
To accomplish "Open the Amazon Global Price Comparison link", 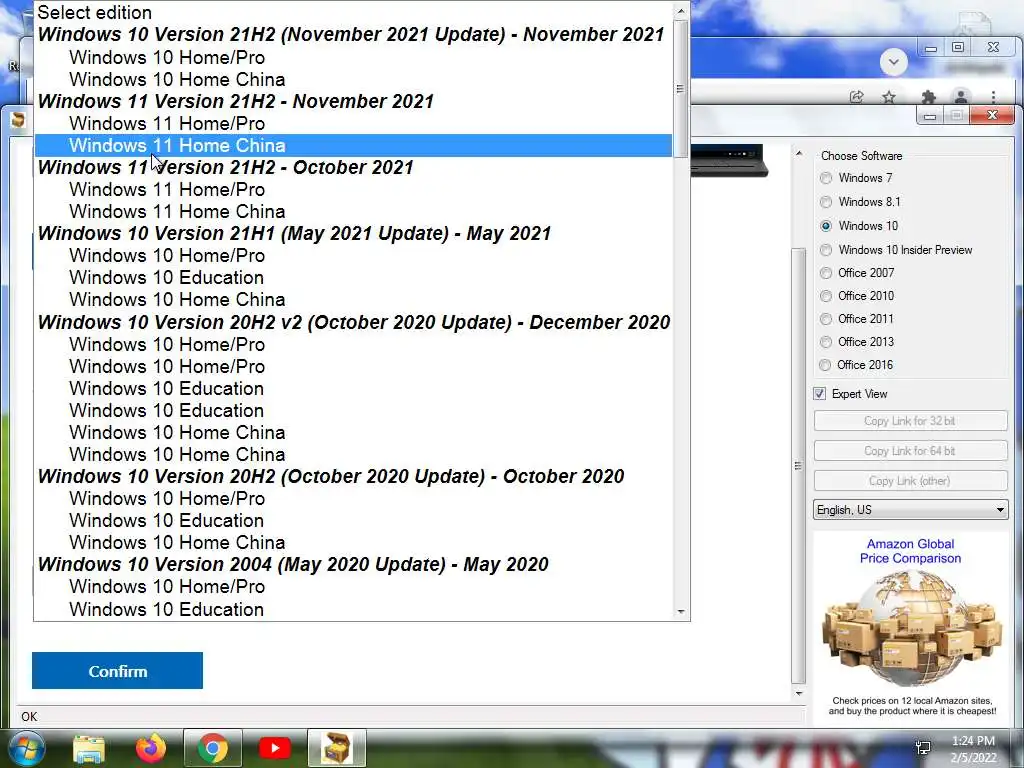I will click(910, 551).
